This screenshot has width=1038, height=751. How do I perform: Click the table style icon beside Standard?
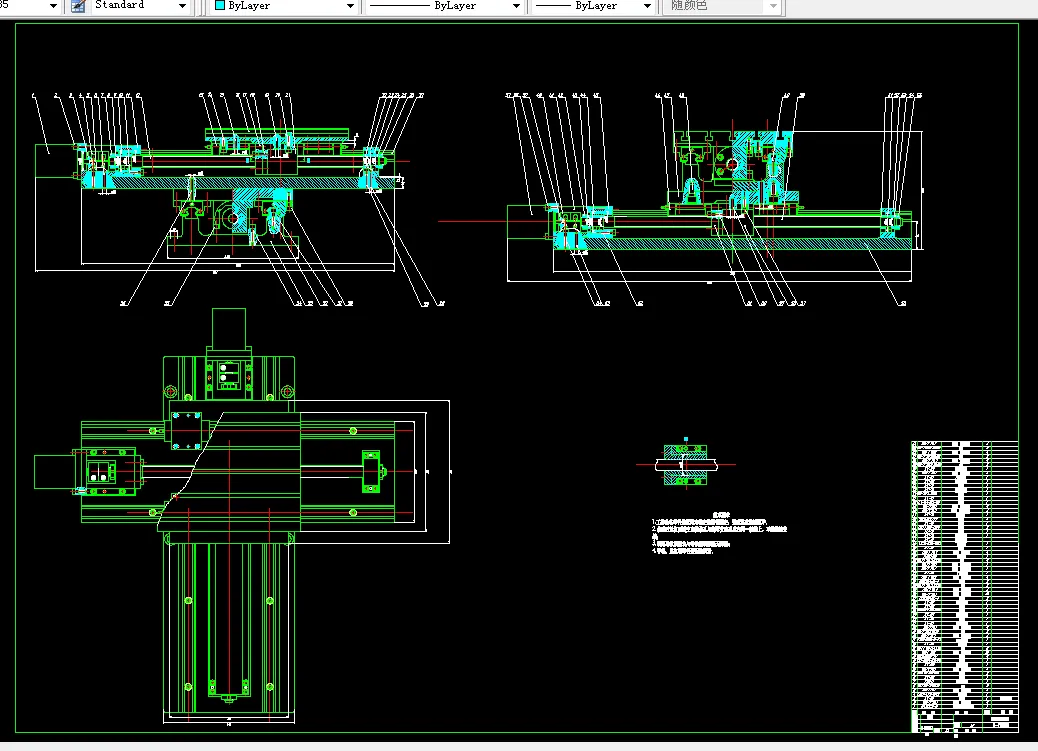(78, 6)
